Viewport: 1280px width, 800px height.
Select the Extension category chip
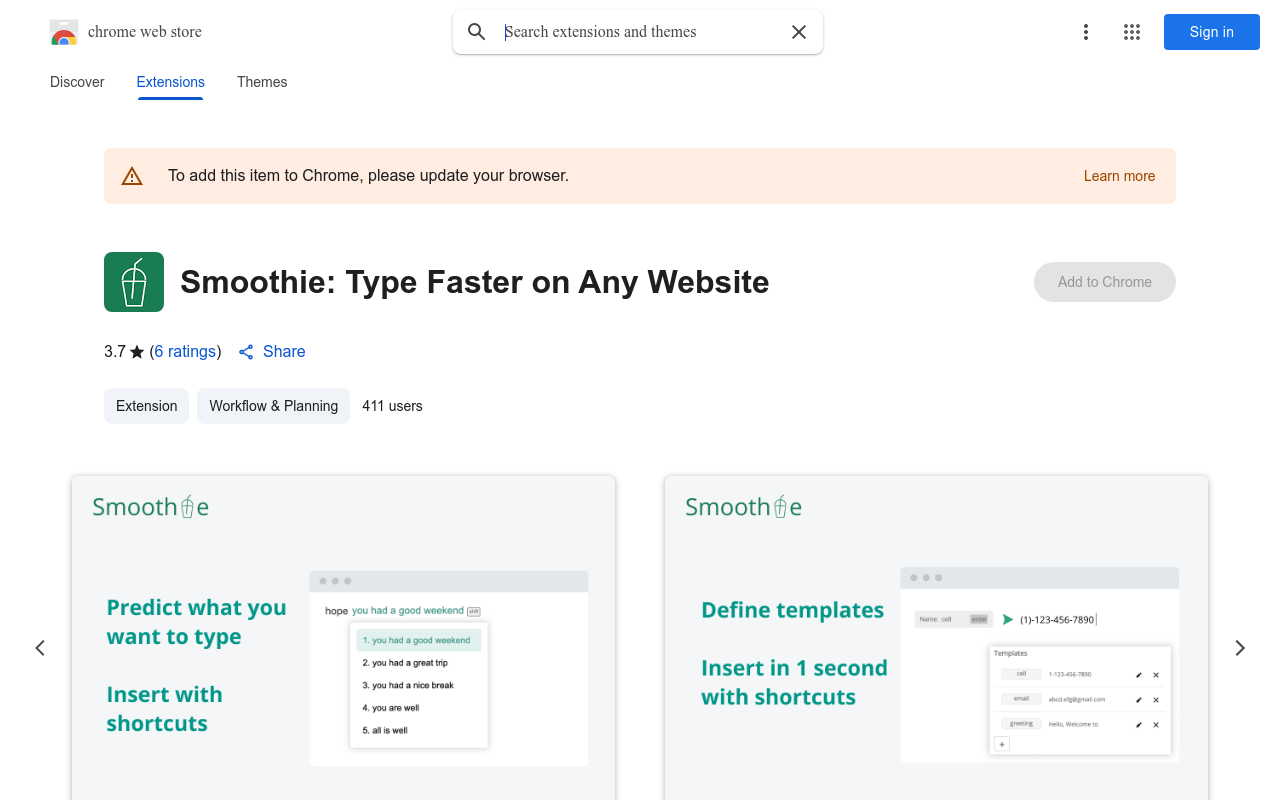pos(146,406)
